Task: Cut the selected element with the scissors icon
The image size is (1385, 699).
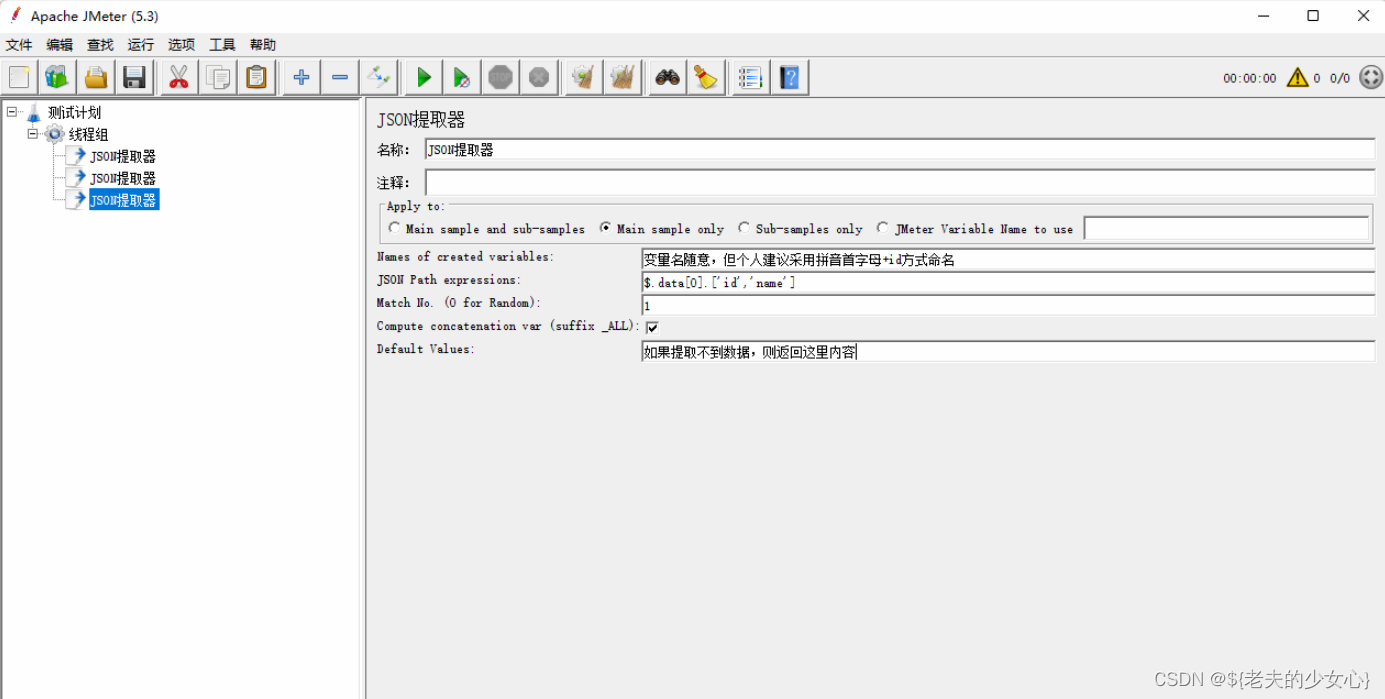Action: coord(178,77)
